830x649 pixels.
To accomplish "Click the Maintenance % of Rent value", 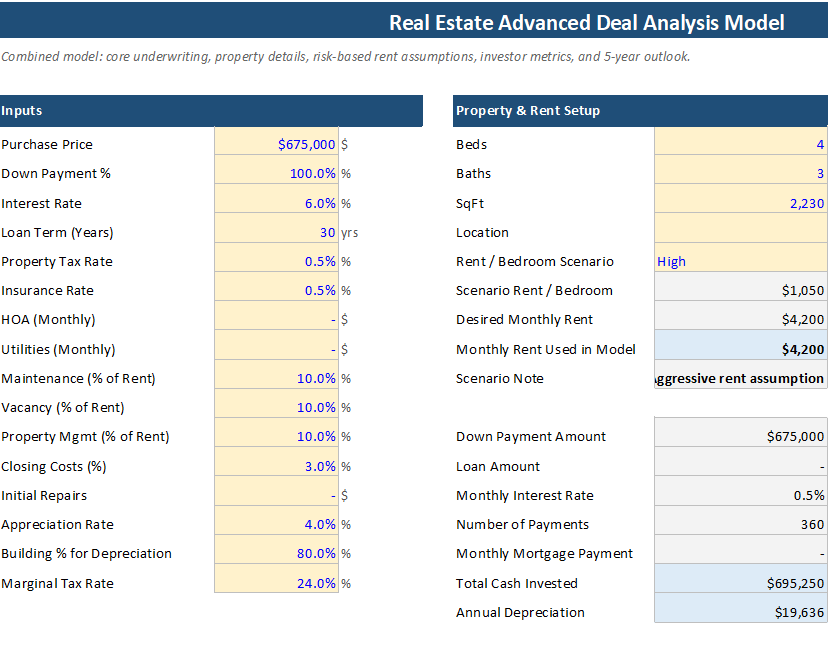I will [x=276, y=378].
